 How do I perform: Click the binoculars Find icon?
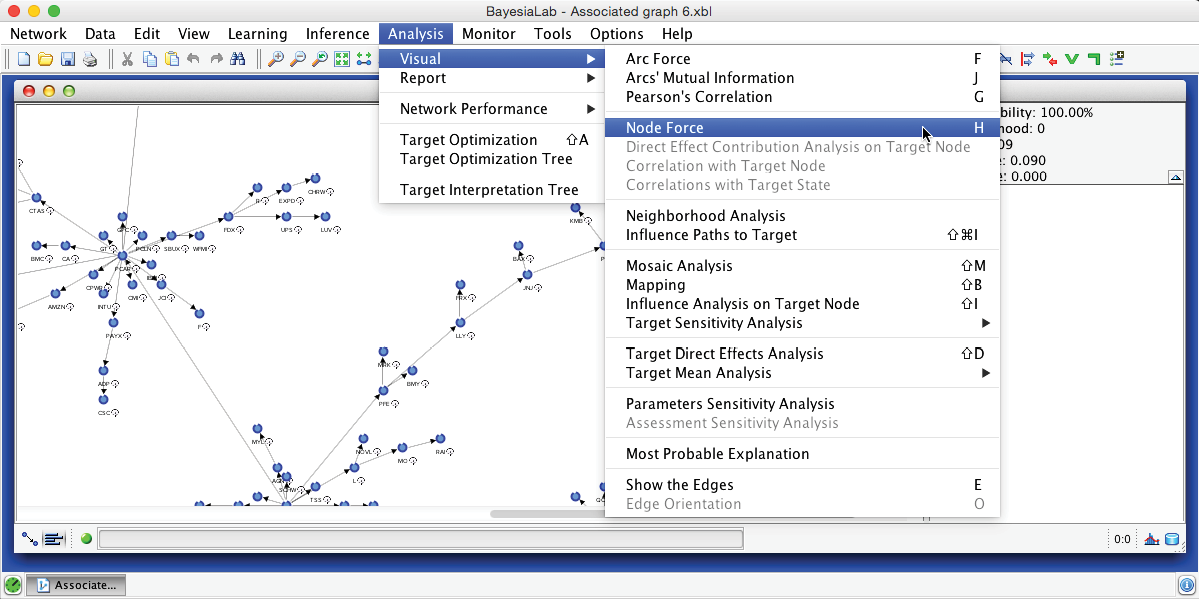238,59
